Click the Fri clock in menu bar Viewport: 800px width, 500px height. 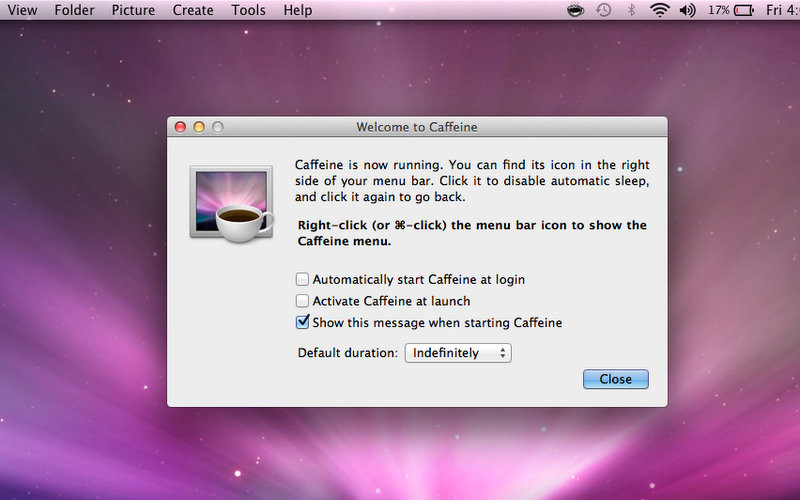coord(783,10)
